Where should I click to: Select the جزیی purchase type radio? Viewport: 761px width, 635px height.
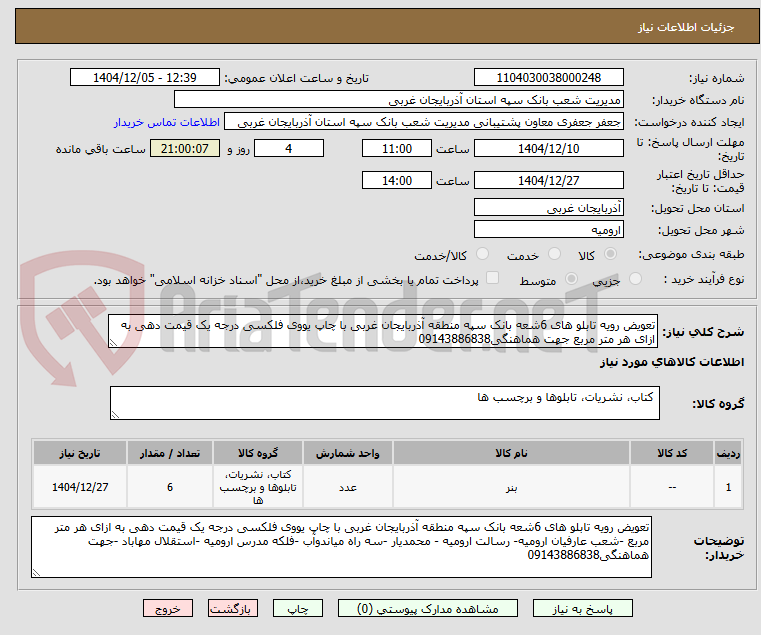point(635,279)
